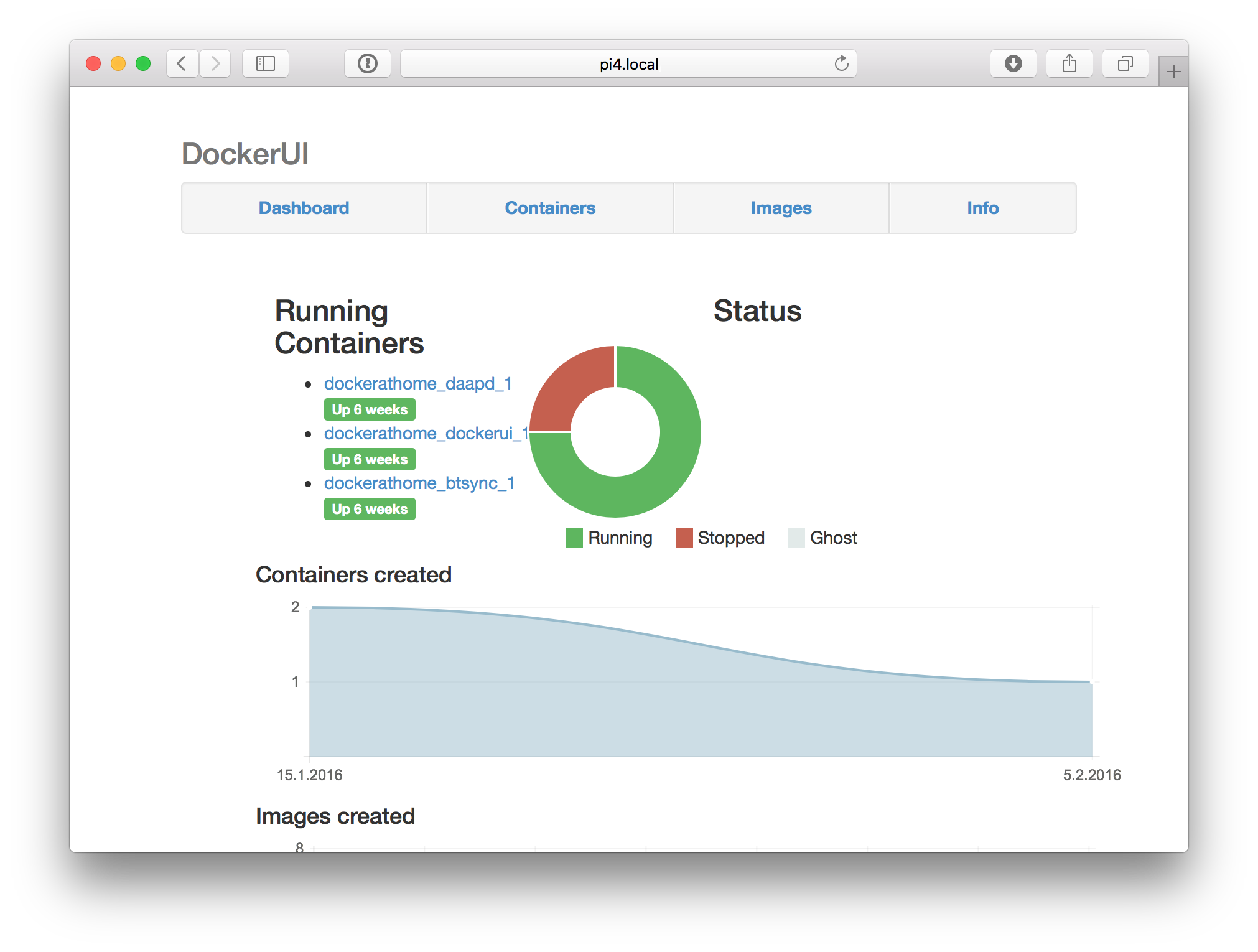
Task: Add a new tab with the plus button
Action: (x=1173, y=72)
